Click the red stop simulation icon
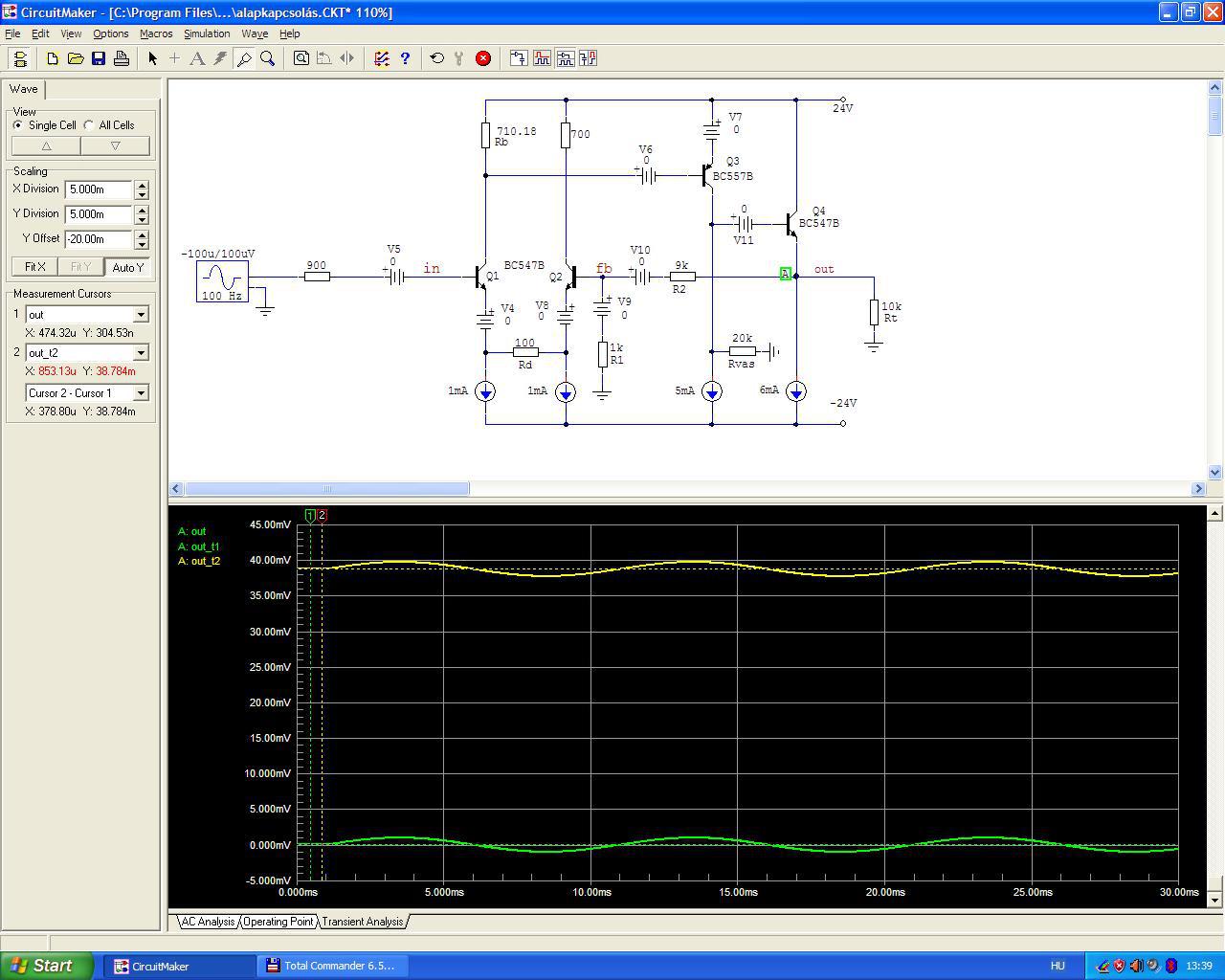Screen dimensions: 1225x980 pyautogui.click(x=483, y=58)
